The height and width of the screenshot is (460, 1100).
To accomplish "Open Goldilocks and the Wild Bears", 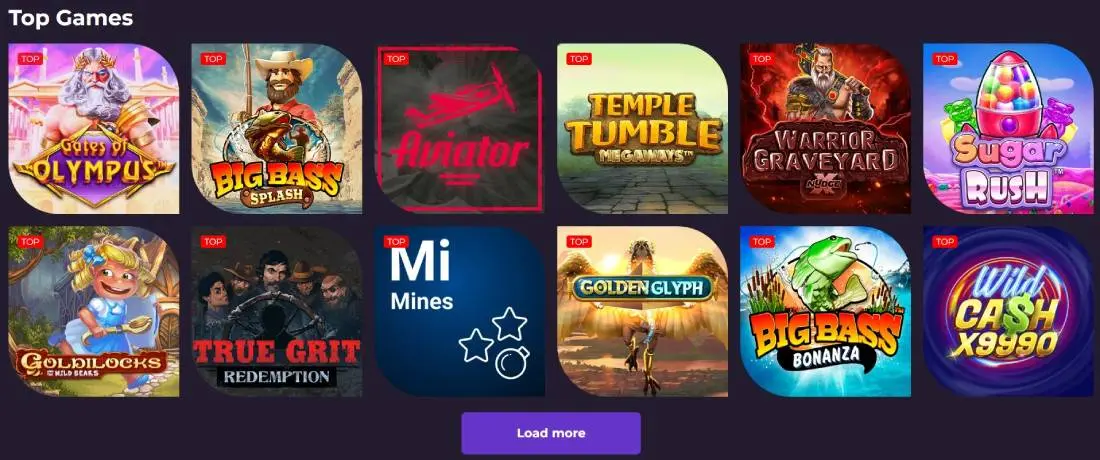I will pyautogui.click(x=93, y=311).
